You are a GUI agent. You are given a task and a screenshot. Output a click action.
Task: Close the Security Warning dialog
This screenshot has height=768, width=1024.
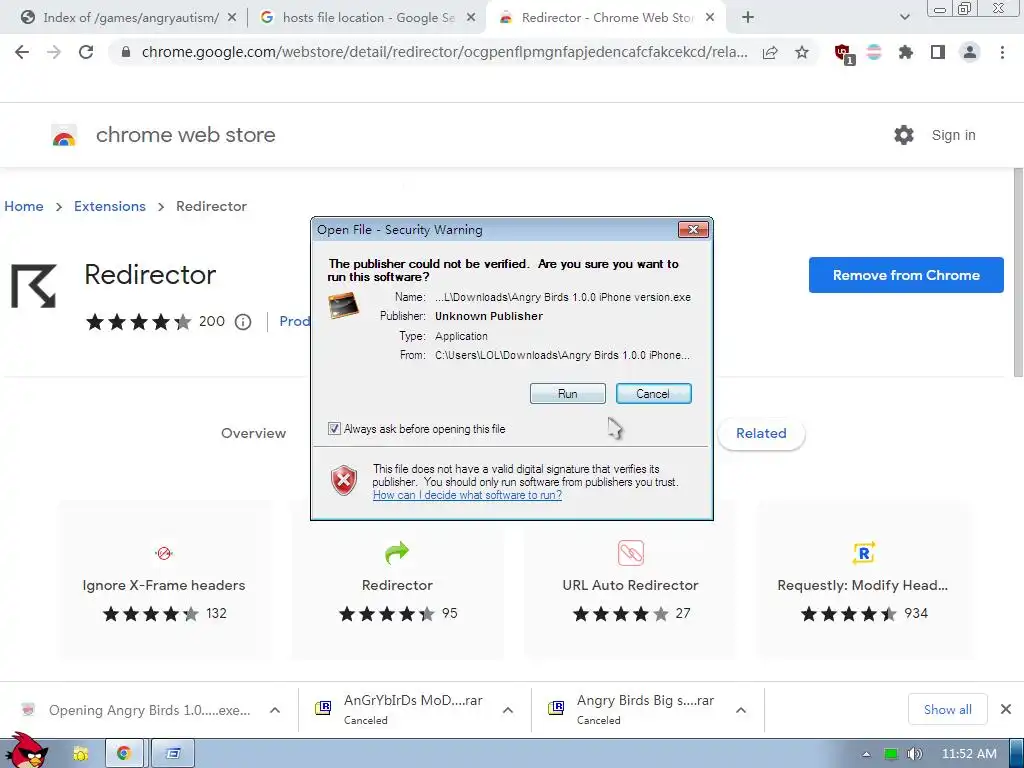pos(693,229)
